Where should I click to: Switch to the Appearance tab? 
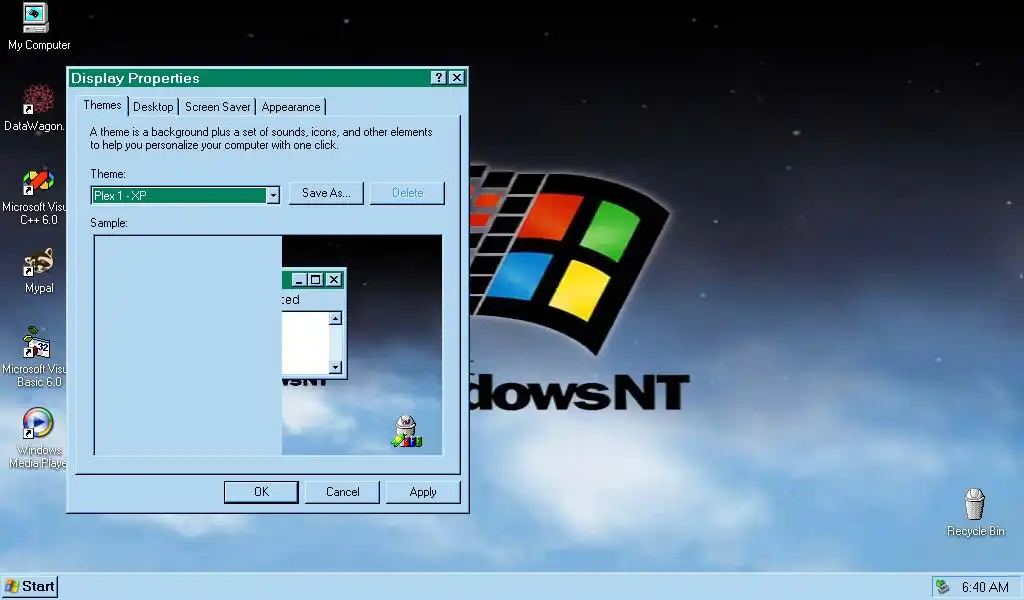291,107
